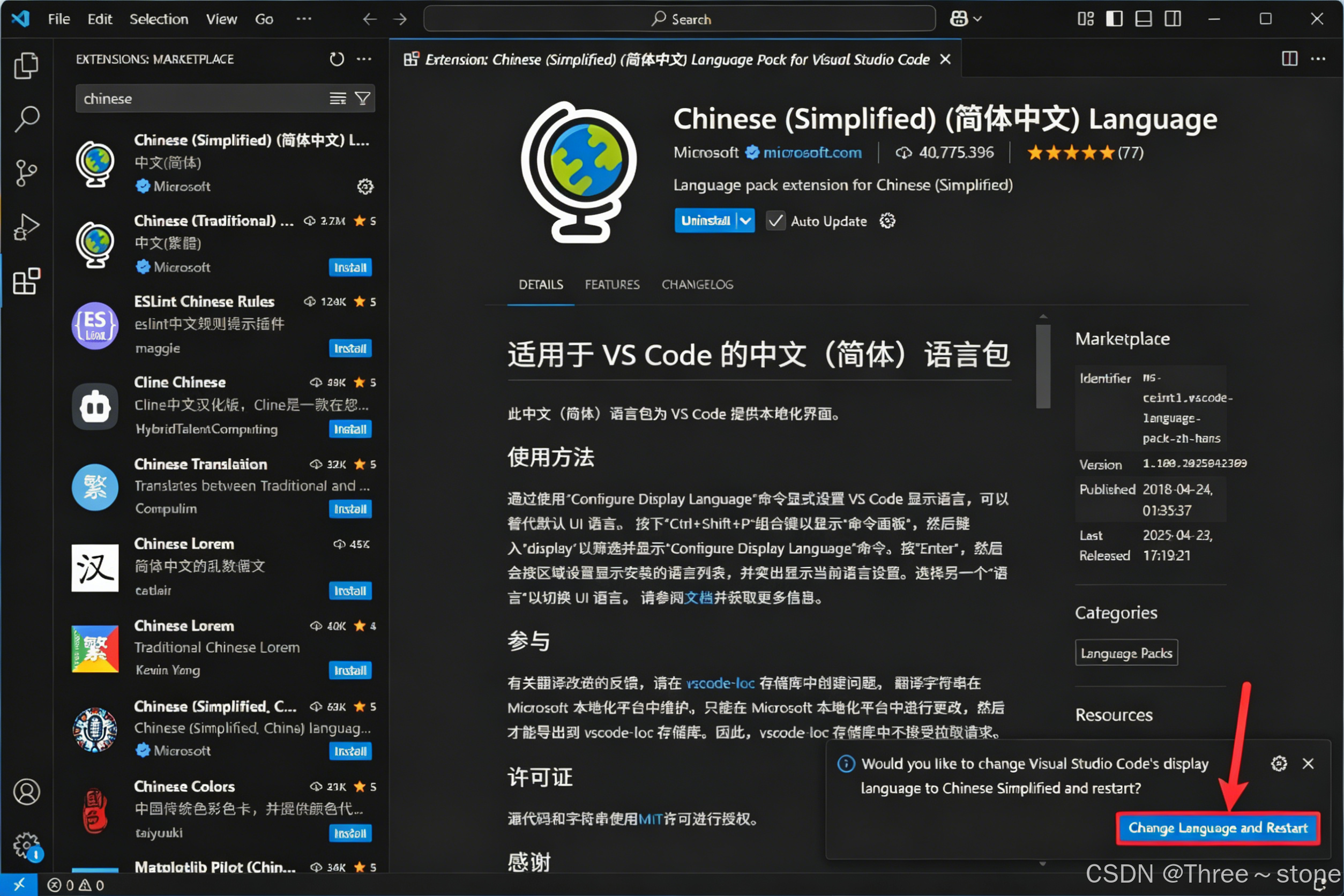Click the details pane vertical scrollbar
Viewport: 1344px width, 896px height.
(x=1043, y=365)
